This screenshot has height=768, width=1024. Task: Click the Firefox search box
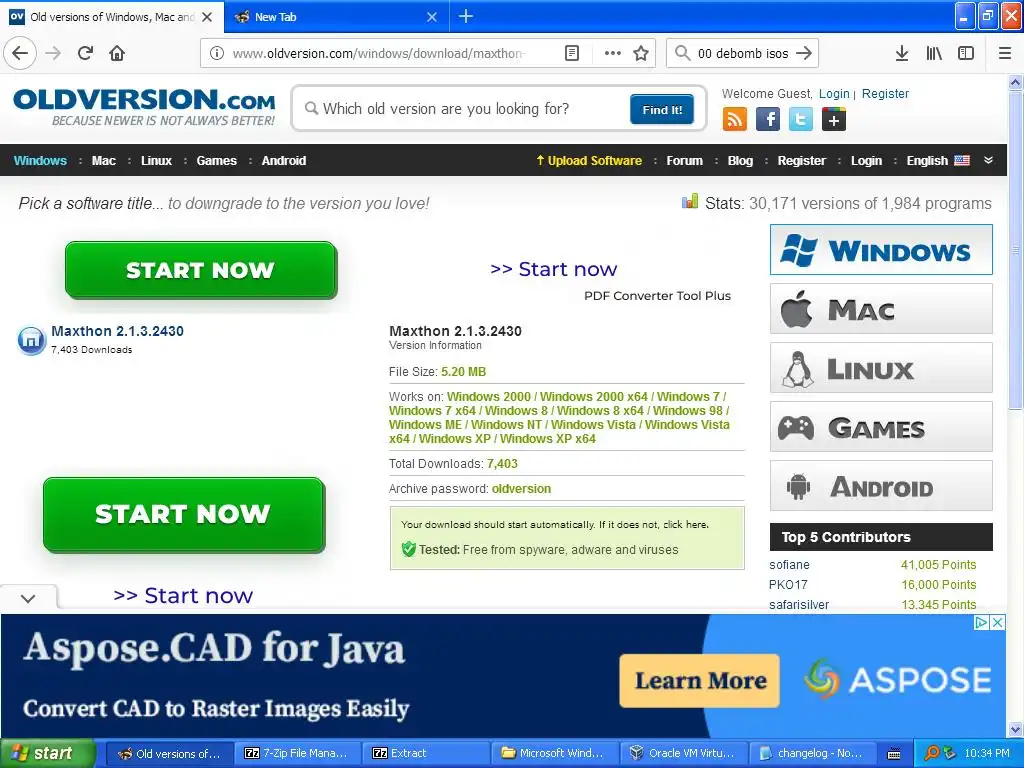pos(743,53)
